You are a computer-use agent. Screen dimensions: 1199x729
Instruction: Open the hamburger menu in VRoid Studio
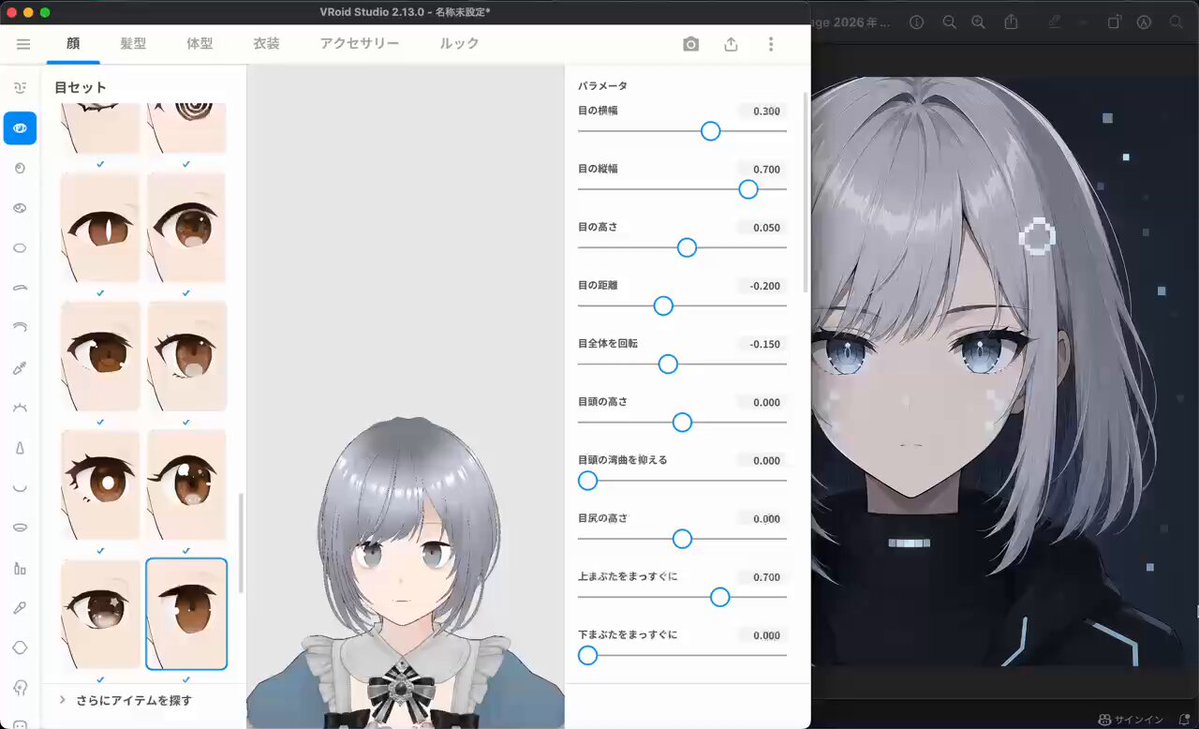pyautogui.click(x=23, y=44)
